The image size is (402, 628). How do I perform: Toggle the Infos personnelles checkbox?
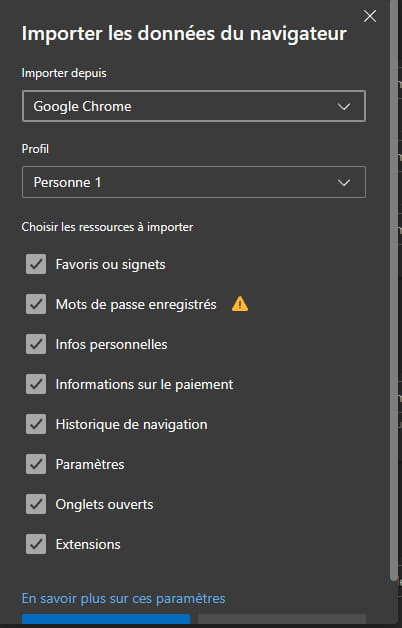point(36,344)
